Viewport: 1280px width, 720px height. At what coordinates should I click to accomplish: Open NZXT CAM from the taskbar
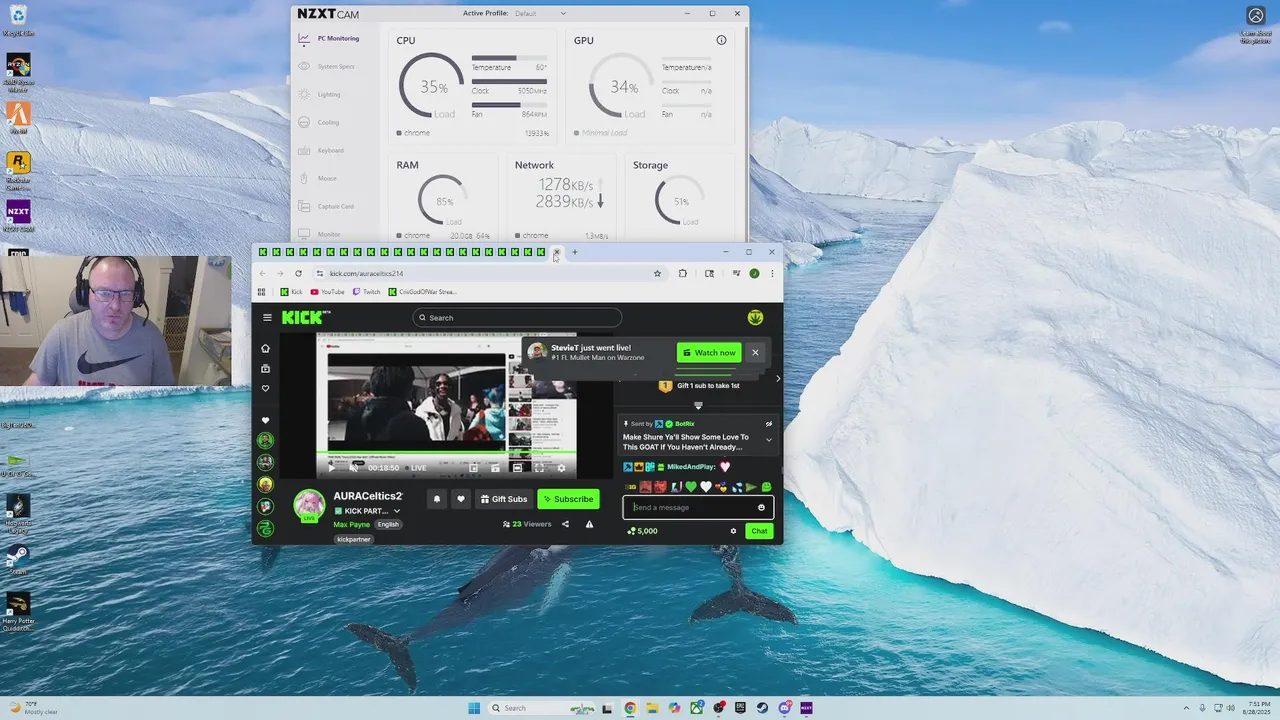point(806,708)
